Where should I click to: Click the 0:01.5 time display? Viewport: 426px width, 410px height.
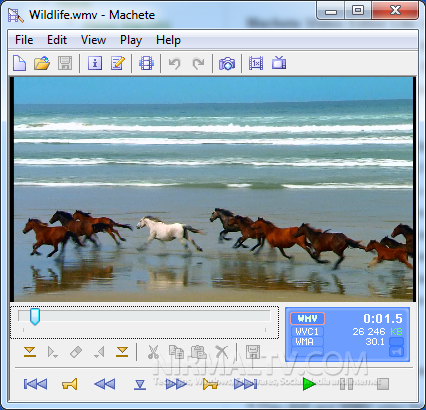click(383, 319)
